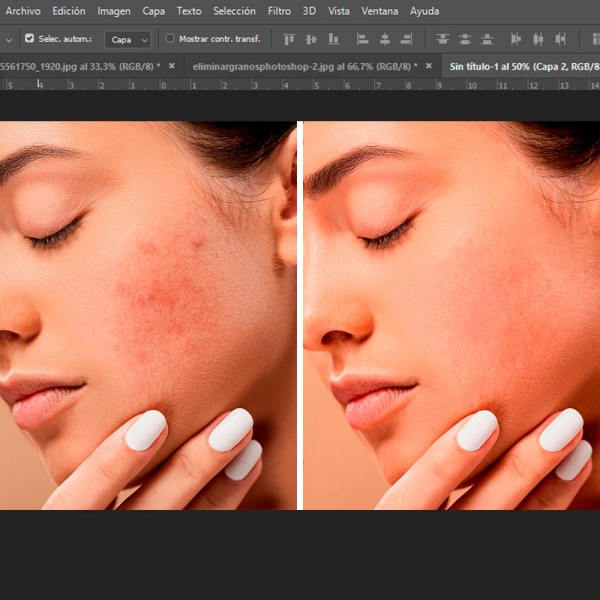Click the Distribute bottom edges icon
The width and height of the screenshot is (600, 600).
[x=487, y=39]
